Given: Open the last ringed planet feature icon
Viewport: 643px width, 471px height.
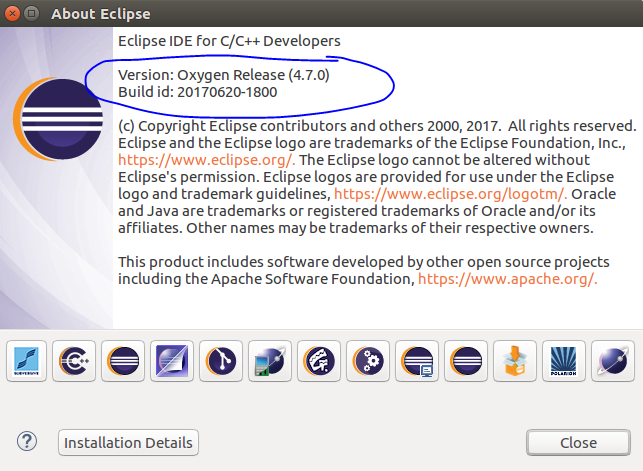Looking at the screenshot, I should pyautogui.click(x=613, y=361).
